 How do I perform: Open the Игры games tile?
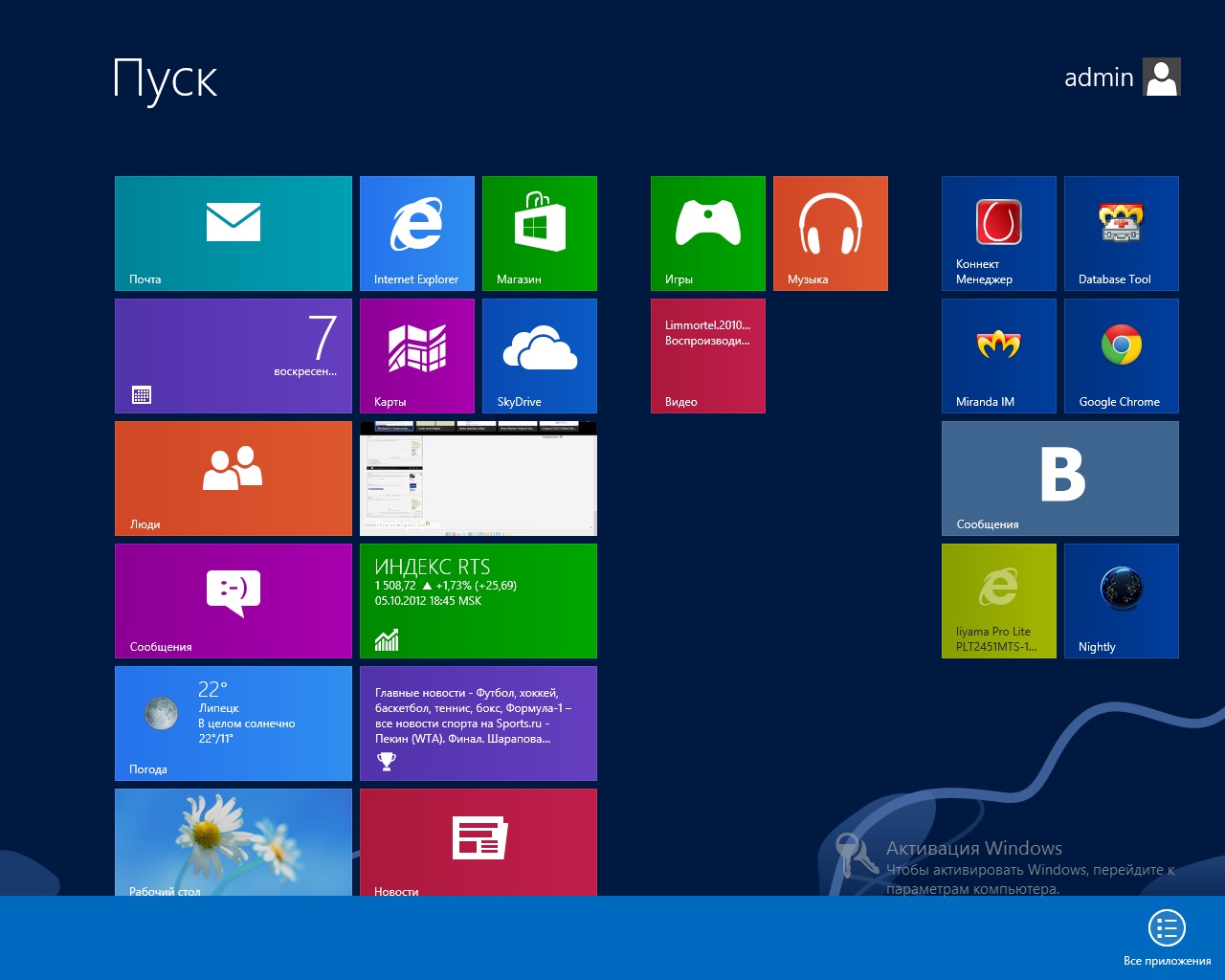[707, 233]
